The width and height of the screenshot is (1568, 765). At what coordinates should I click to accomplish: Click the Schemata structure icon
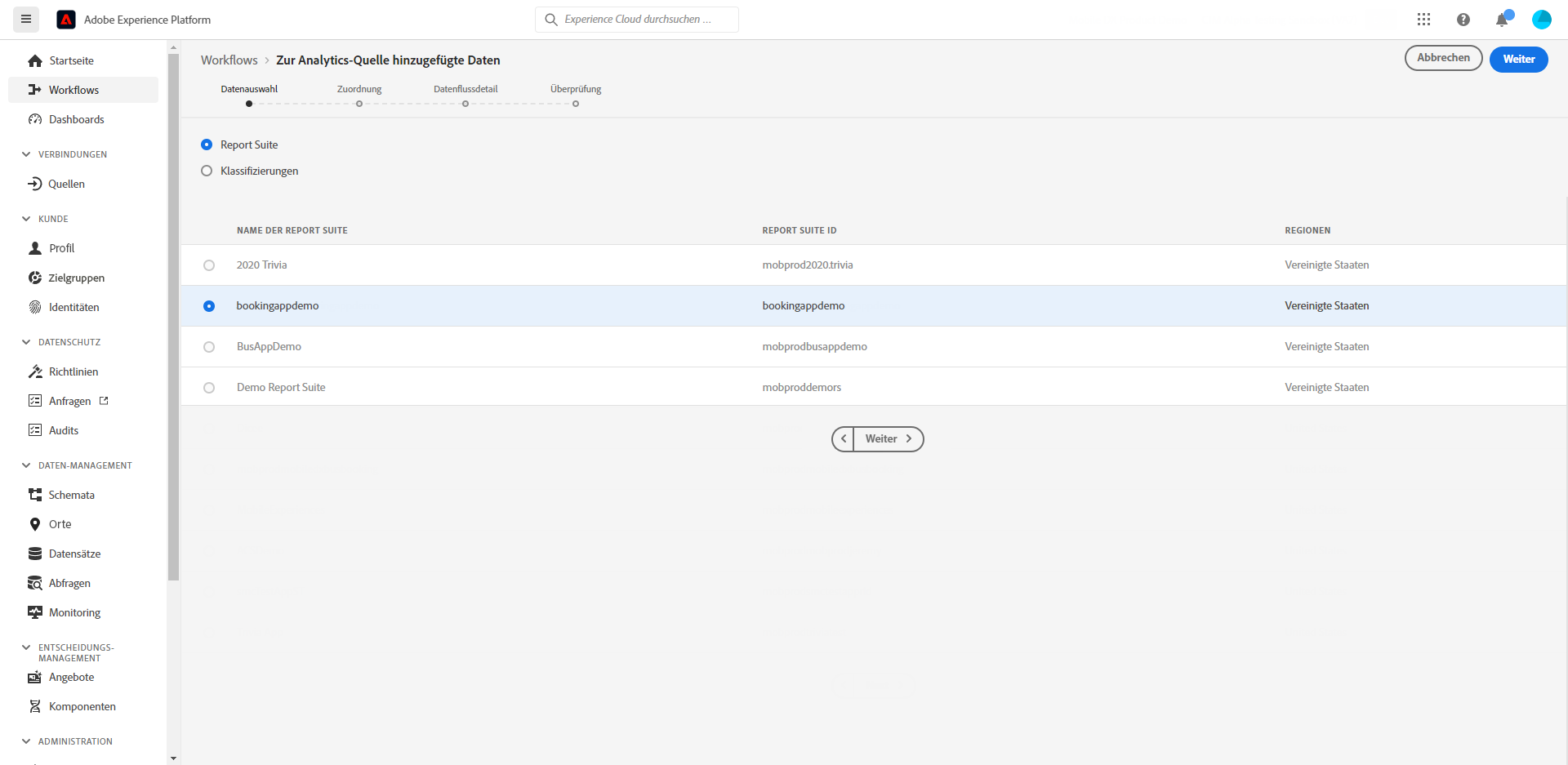click(x=35, y=495)
